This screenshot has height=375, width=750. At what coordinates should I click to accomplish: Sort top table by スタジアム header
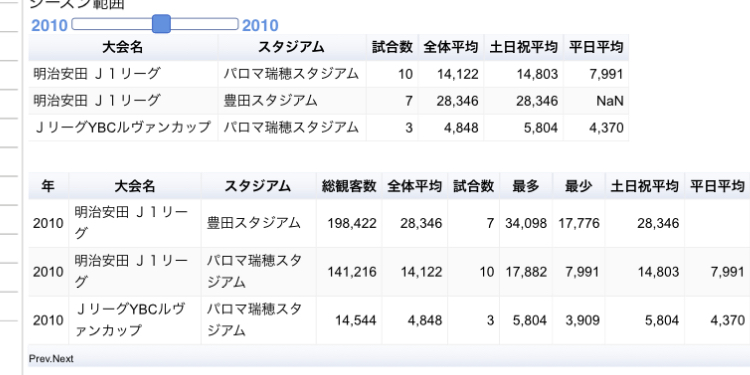[x=292, y=47]
